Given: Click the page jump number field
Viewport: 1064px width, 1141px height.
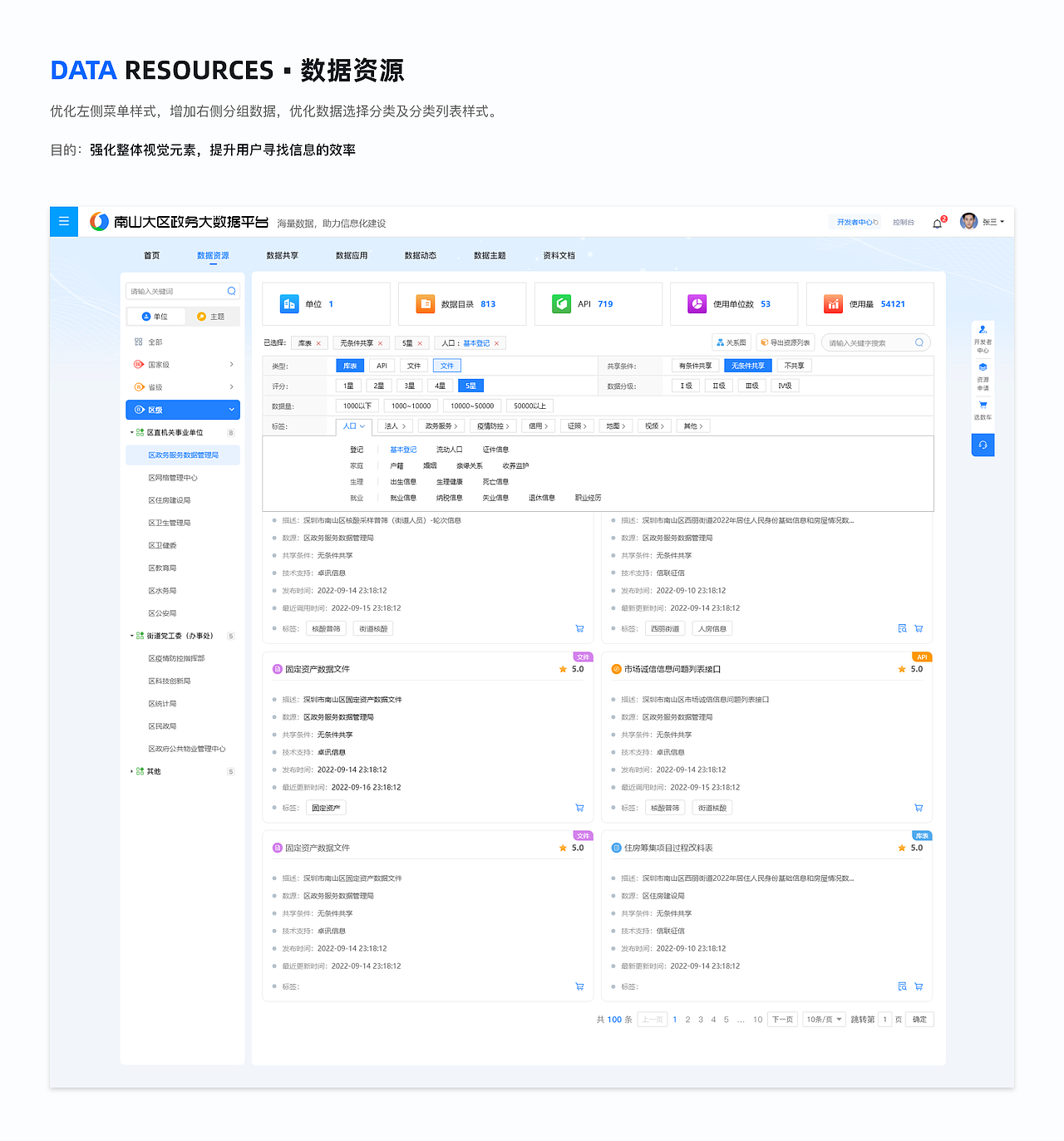Looking at the screenshot, I should point(885,1020).
